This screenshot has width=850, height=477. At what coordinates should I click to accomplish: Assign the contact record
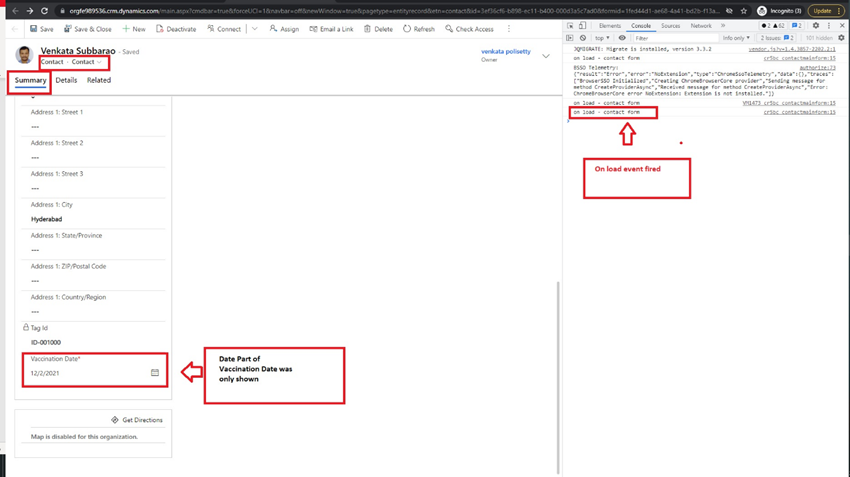click(x=284, y=29)
